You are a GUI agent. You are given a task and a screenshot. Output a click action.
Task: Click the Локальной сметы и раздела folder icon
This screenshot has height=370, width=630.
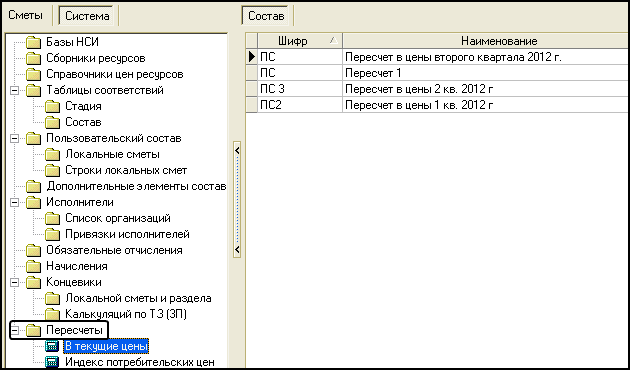tap(52, 298)
